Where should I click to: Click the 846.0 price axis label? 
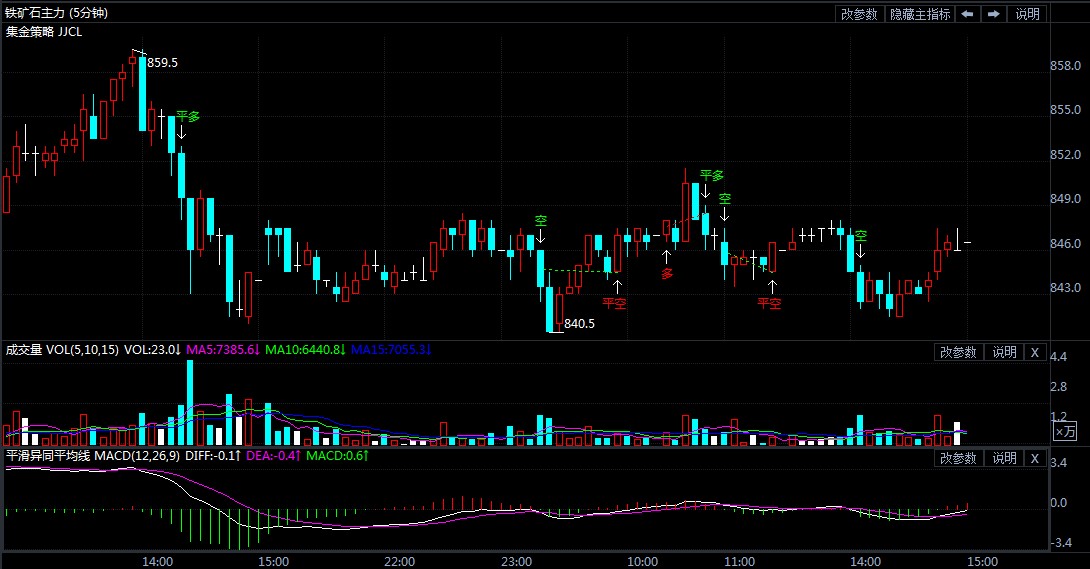[1065, 243]
